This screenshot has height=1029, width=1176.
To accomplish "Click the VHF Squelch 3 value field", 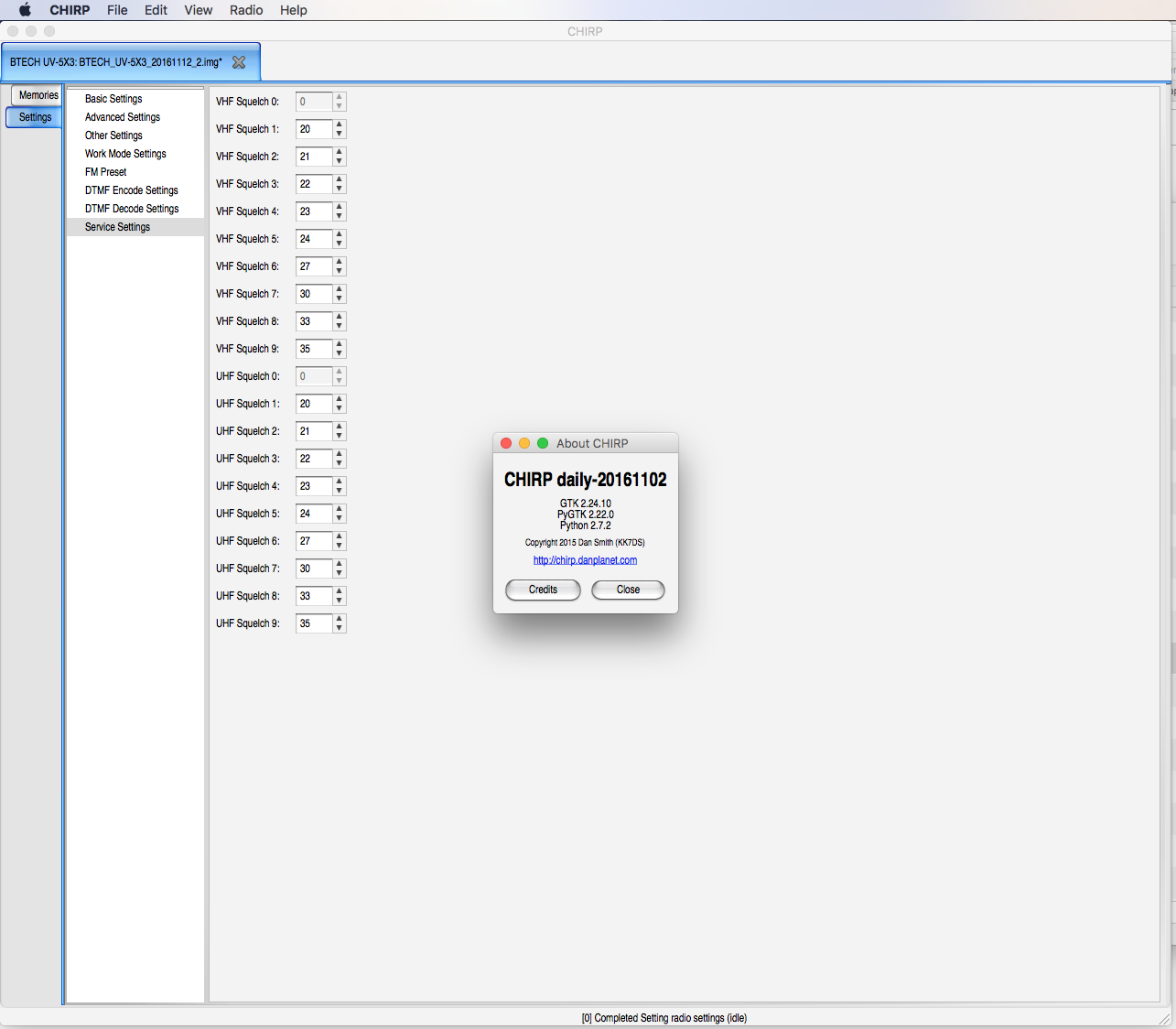I will click(314, 184).
